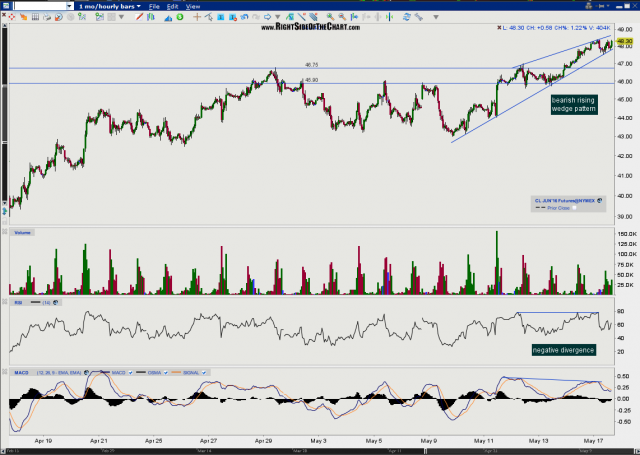This screenshot has width=640, height=455.
Task: Expand dropdown arrow after blue right-arrow icon
Action: coord(278,17)
